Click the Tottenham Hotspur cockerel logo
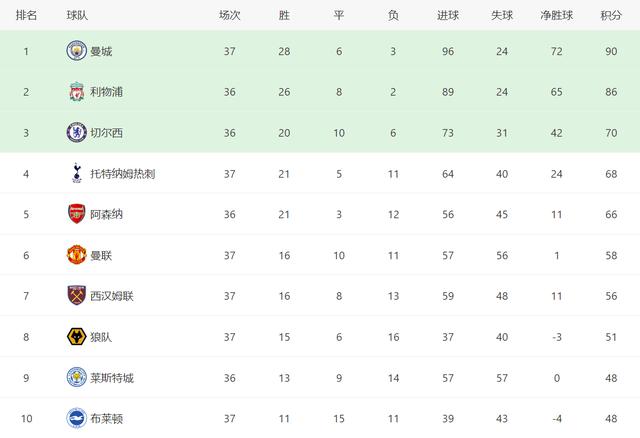This screenshot has height=438, width=640. (x=76, y=173)
